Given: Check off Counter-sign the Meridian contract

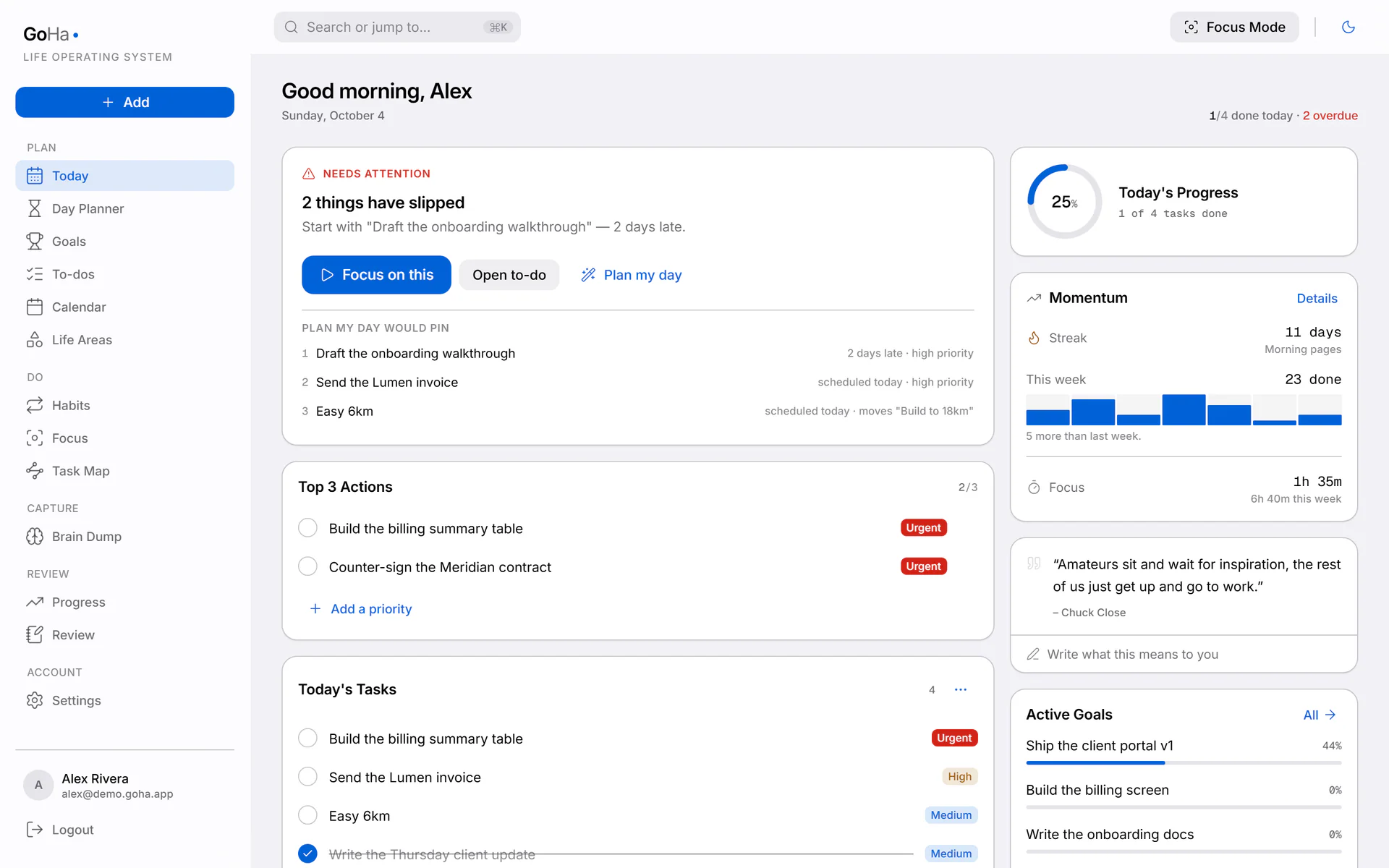Looking at the screenshot, I should pos(307,566).
